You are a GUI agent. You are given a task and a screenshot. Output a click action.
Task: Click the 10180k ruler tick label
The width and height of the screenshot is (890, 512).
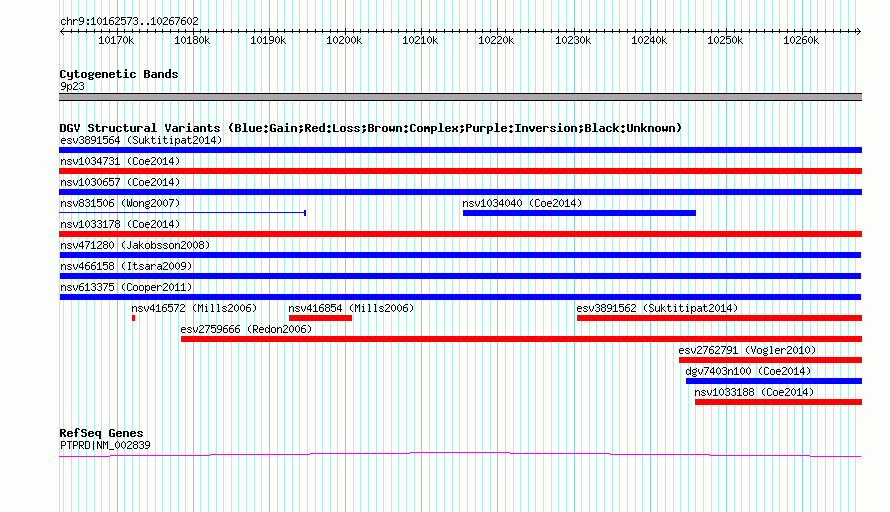[x=192, y=40]
